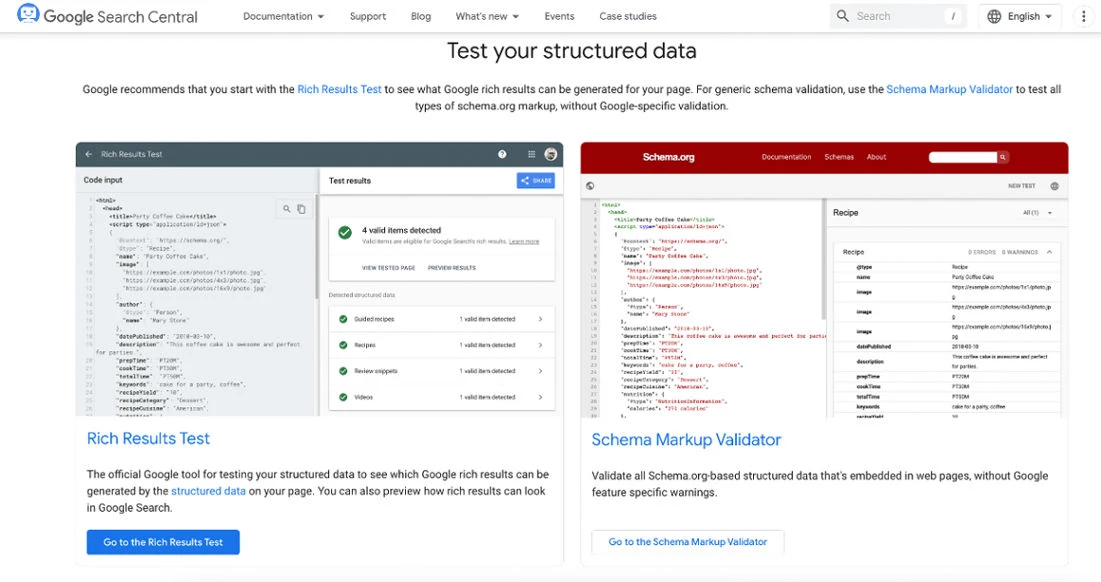Click the blue SHARE button in Test results
Viewport: 1101px width, 582px height.
pos(536,180)
